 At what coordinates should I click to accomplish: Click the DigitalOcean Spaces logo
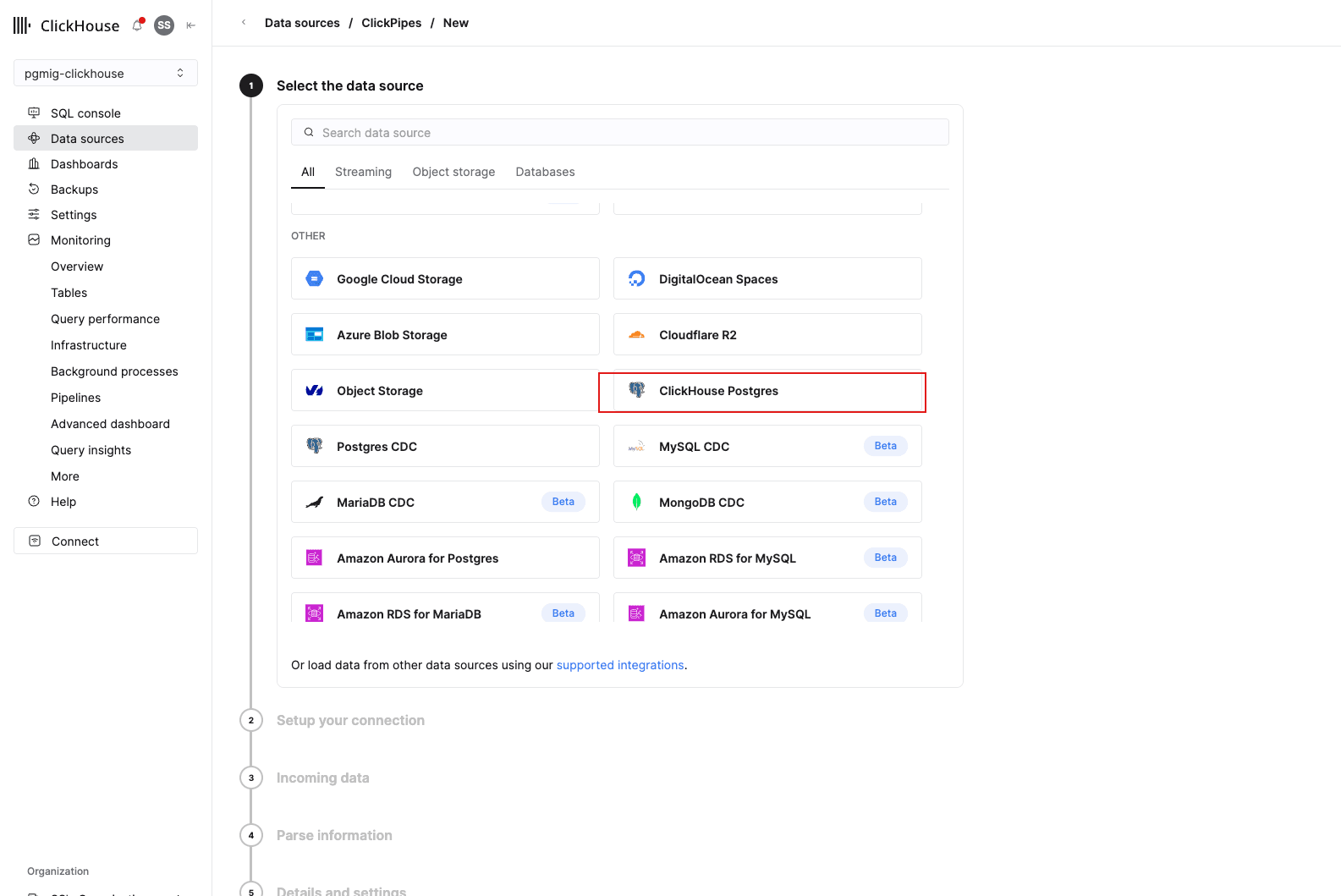tap(637, 278)
